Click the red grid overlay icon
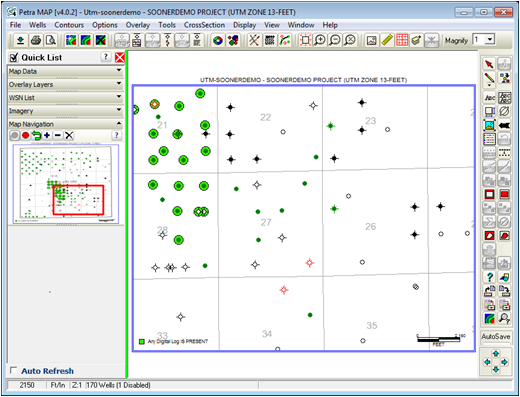Screen dimensions: 520x397 click(402, 40)
